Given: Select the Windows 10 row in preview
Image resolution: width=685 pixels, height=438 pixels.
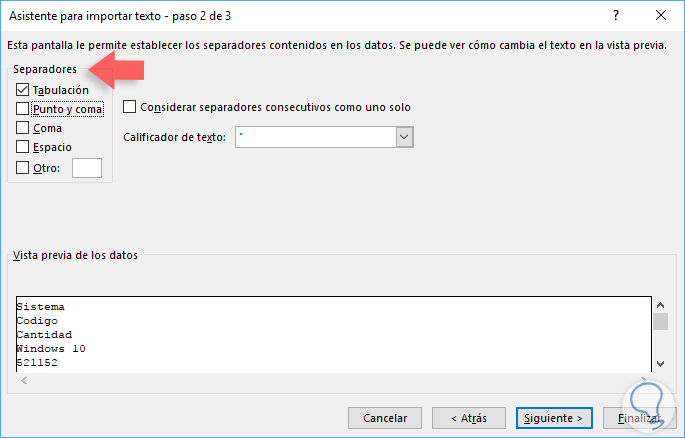Looking at the screenshot, I should (x=51, y=348).
